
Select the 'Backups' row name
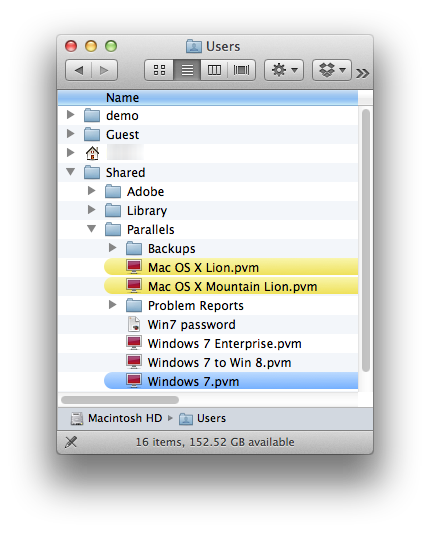tap(172, 249)
